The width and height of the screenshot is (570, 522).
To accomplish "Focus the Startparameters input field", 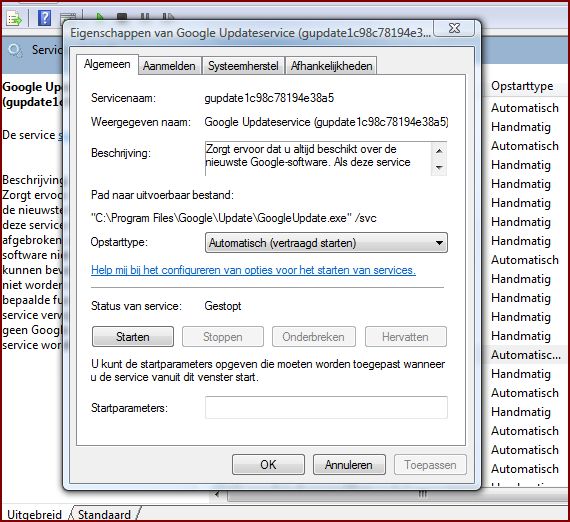I will point(326,407).
